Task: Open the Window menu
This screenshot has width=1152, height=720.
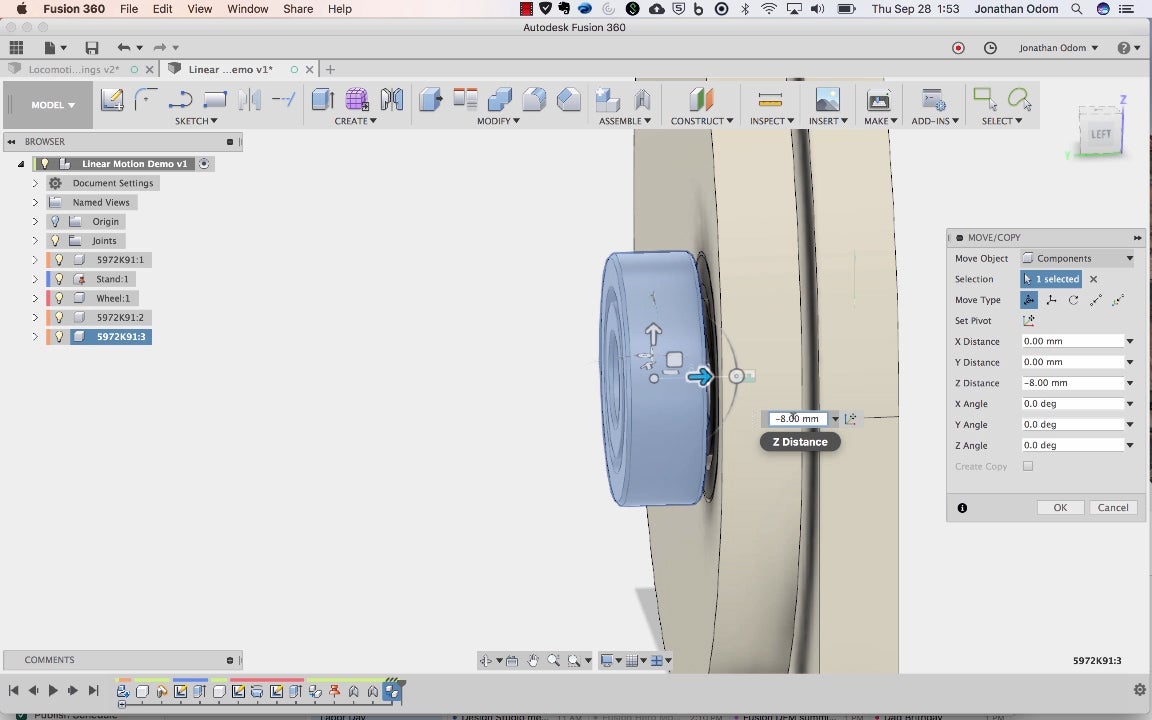Action: (x=248, y=9)
